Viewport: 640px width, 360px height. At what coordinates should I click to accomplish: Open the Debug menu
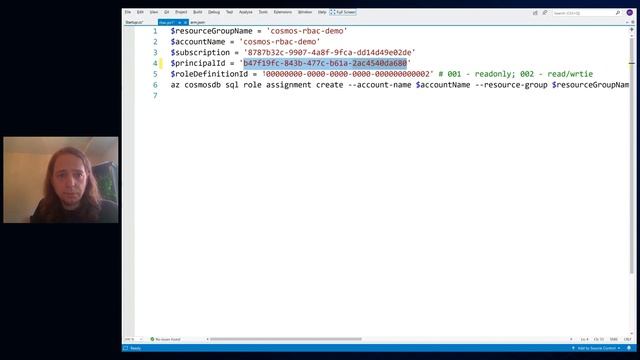point(214,12)
